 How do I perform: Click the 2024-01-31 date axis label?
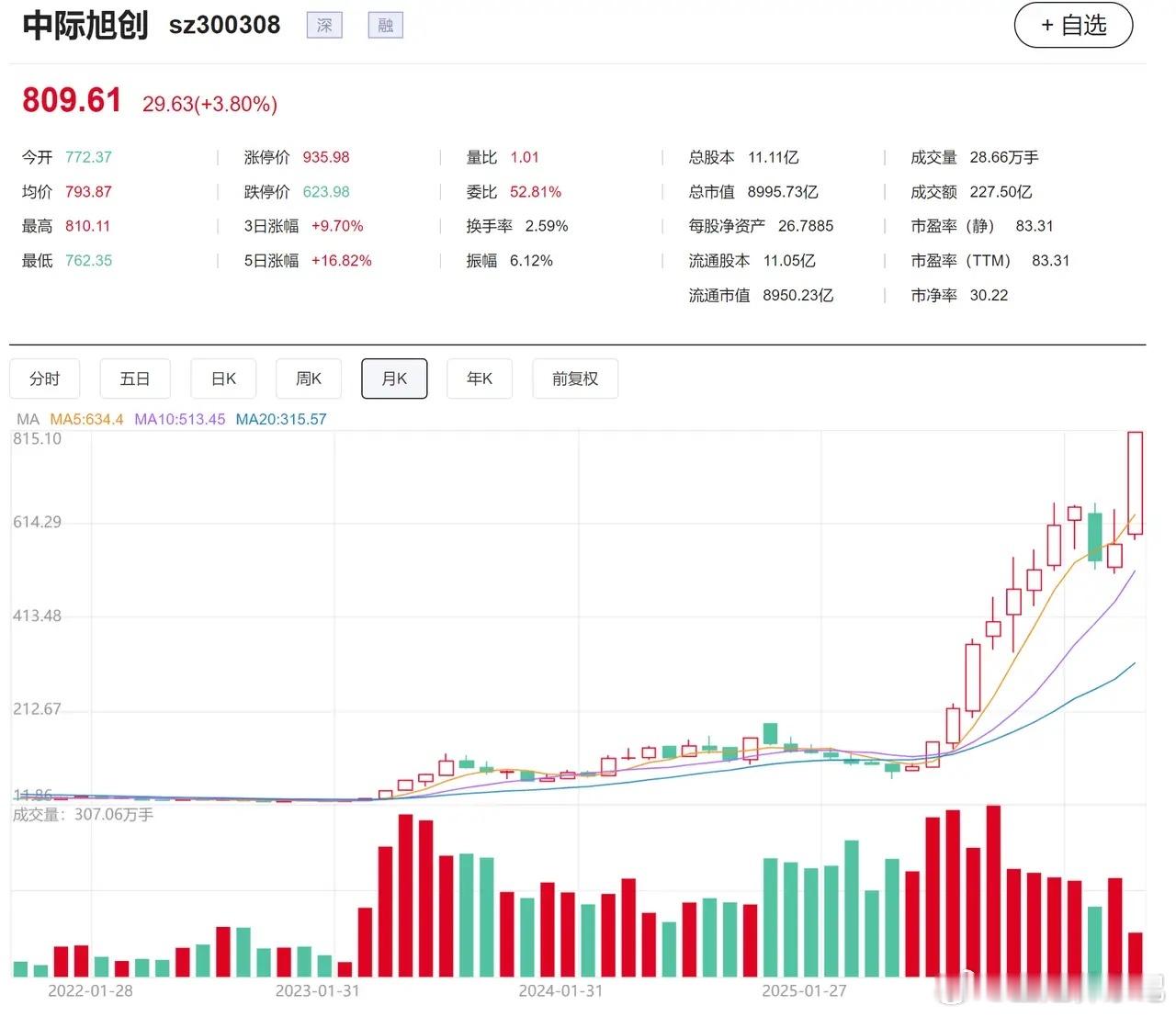pyautogui.click(x=560, y=991)
